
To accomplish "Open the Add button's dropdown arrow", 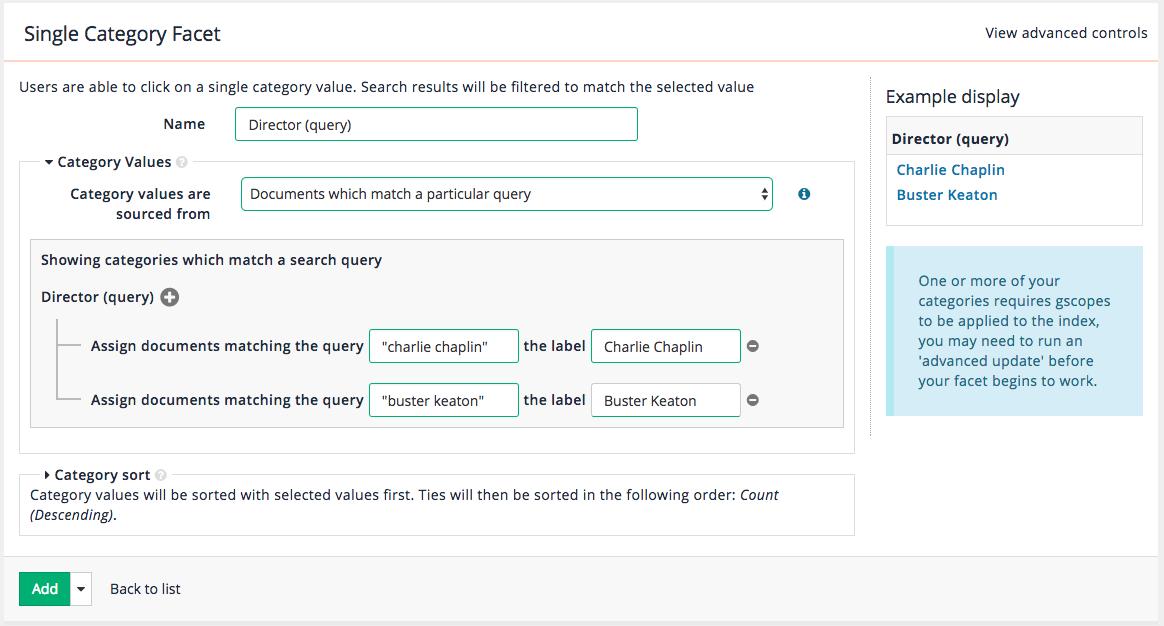I will click(x=80, y=589).
